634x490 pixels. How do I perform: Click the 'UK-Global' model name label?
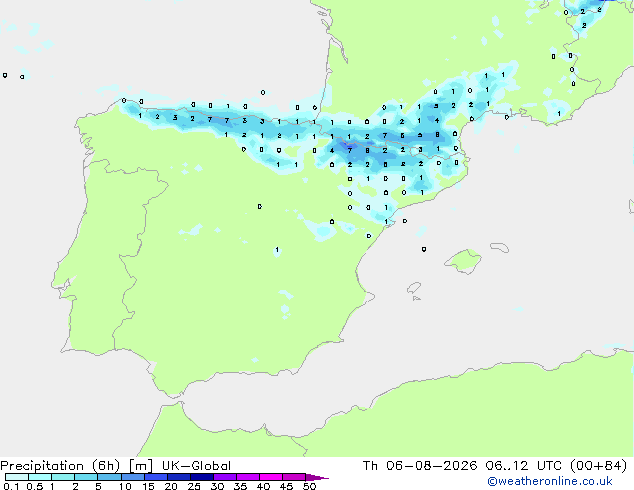[x=196, y=466]
